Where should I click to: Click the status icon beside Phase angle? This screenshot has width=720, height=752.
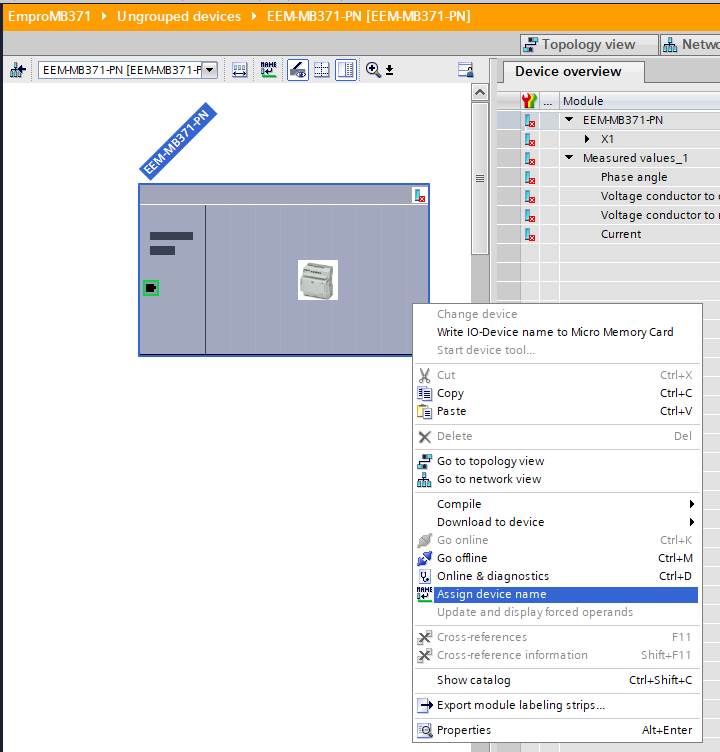click(x=530, y=178)
